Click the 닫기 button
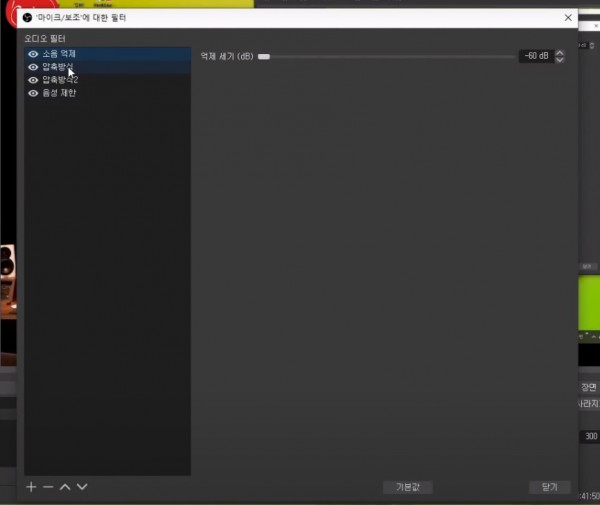The image size is (600, 505). (549, 487)
